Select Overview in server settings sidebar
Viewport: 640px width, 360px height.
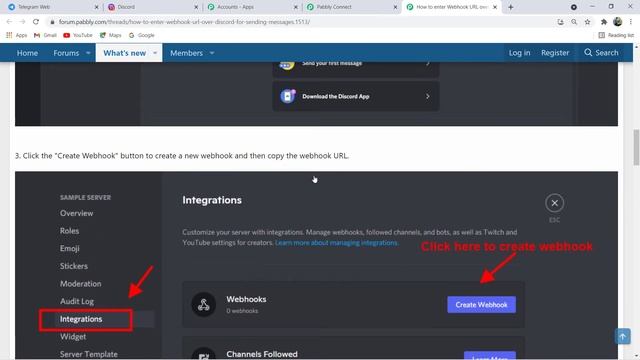[x=76, y=213]
